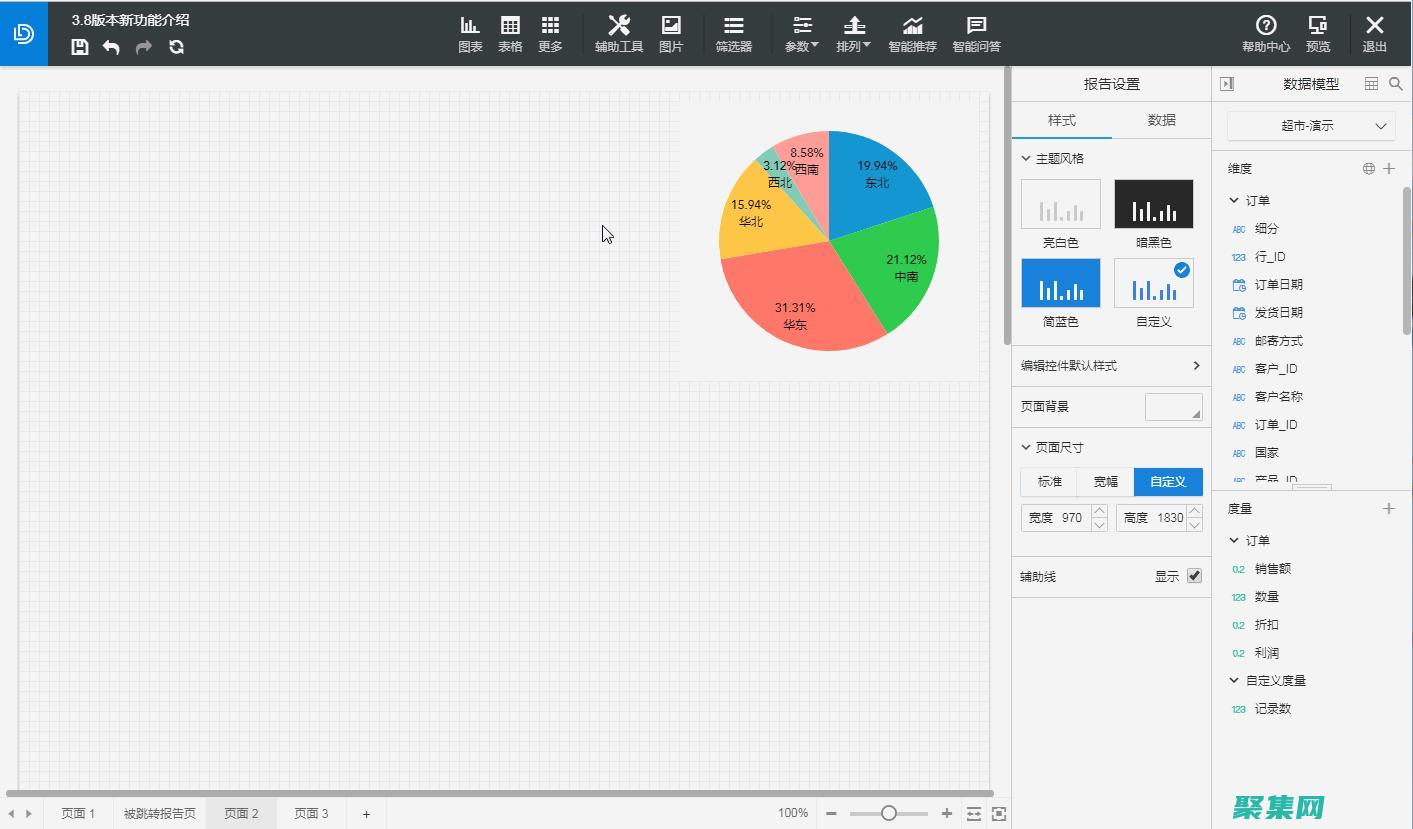Open the 表格 table tool

tap(510, 33)
